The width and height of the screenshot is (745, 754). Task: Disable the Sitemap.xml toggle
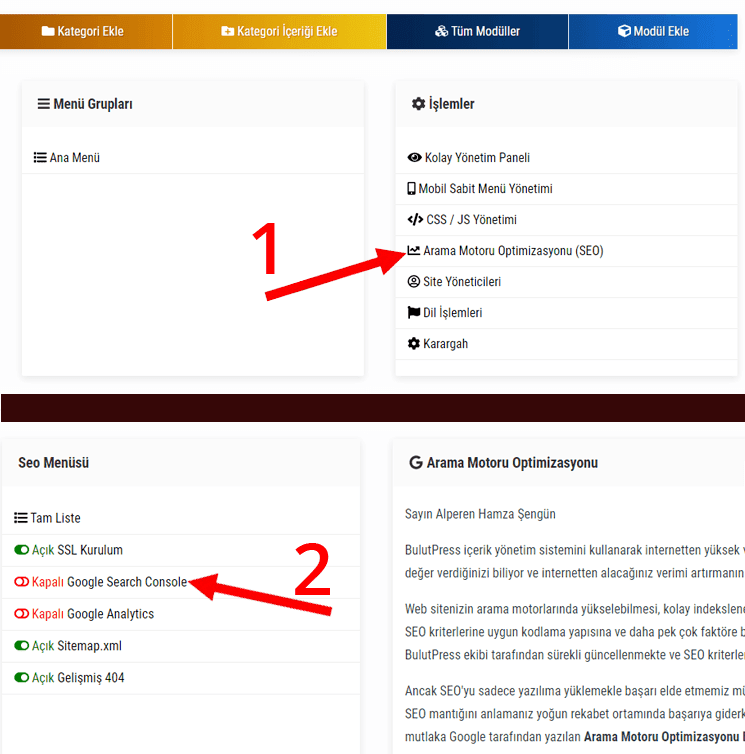pos(22,646)
